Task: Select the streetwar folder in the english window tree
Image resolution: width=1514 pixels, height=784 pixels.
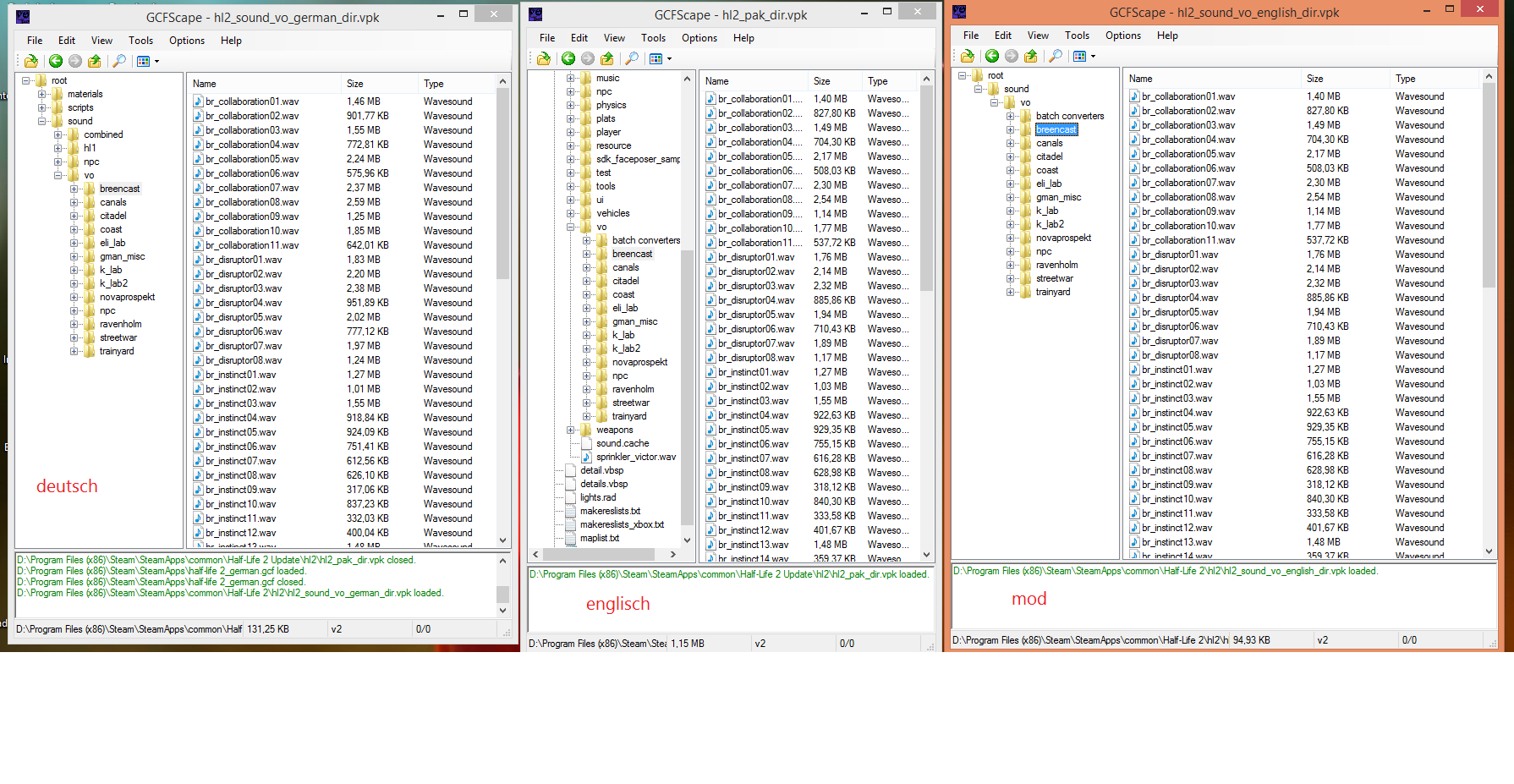Action: (1054, 278)
